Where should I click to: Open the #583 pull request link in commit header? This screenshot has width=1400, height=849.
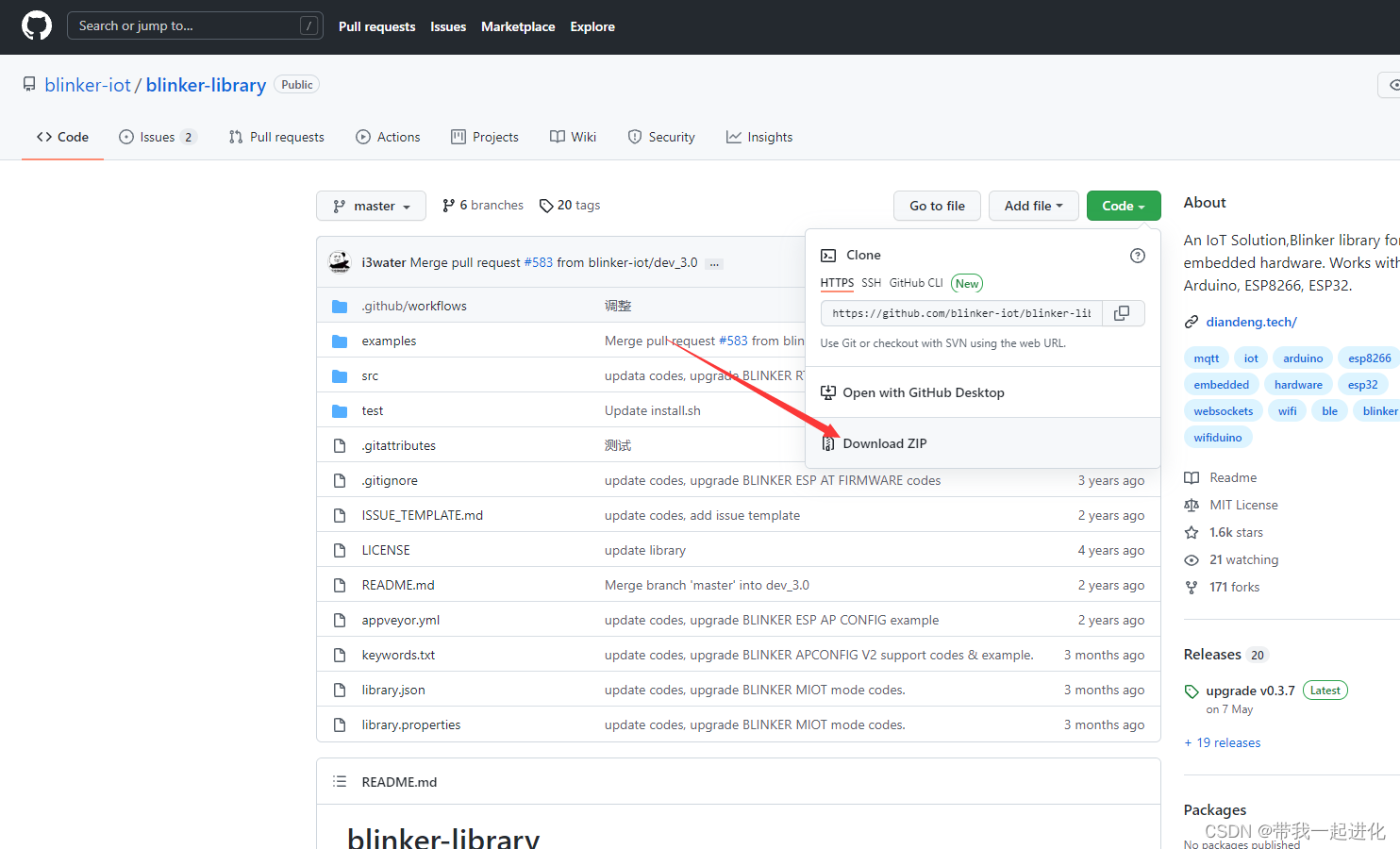coord(539,262)
